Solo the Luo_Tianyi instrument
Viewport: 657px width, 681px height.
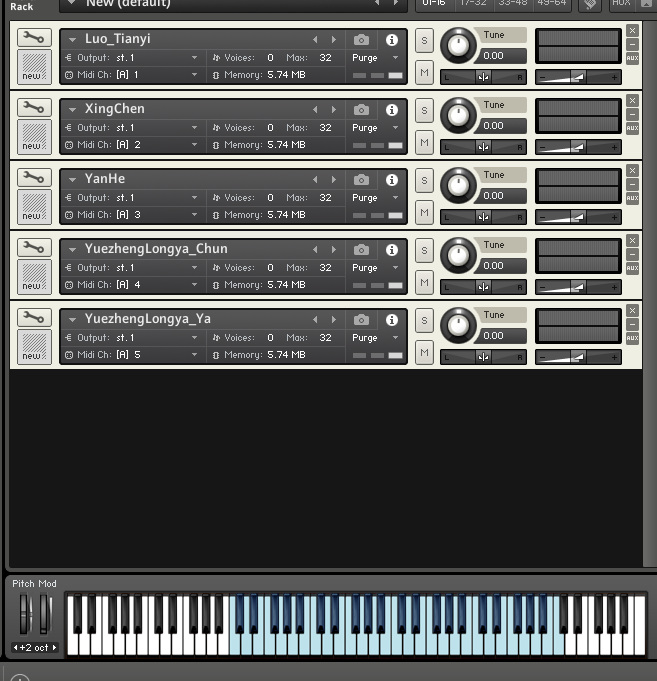pos(424,40)
